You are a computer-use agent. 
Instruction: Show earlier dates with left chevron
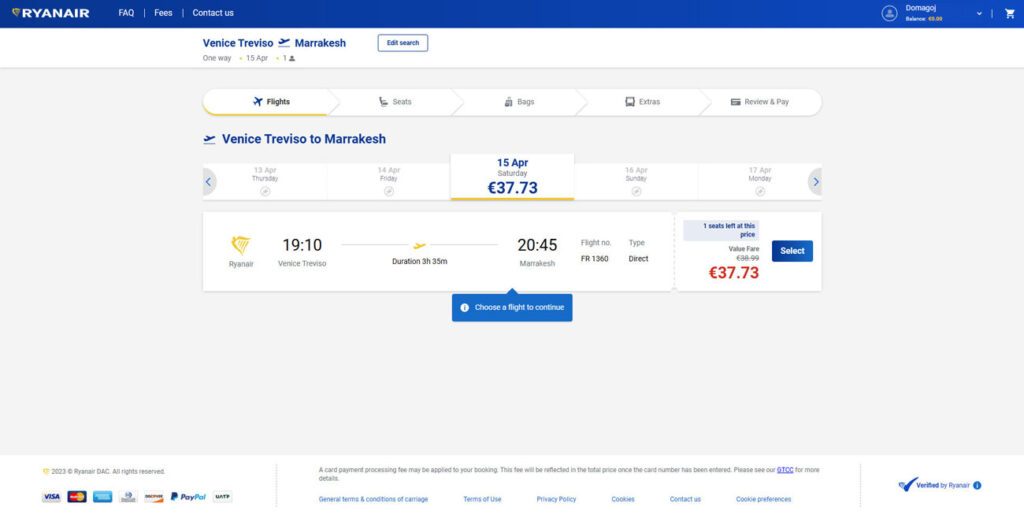[x=209, y=182]
